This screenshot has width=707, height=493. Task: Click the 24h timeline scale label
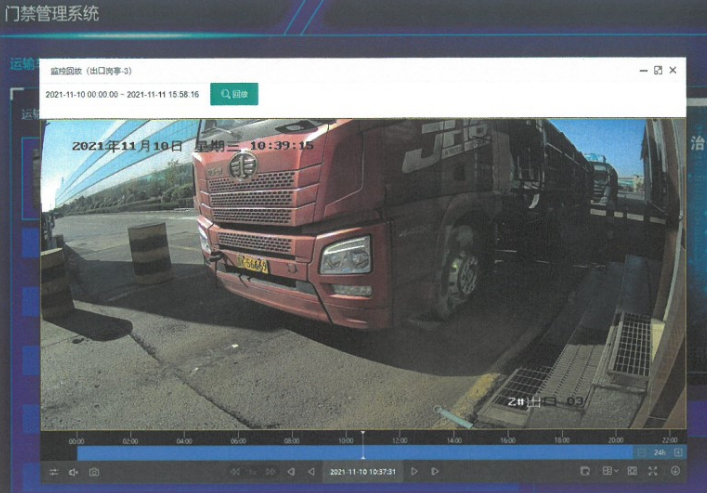coord(658,452)
